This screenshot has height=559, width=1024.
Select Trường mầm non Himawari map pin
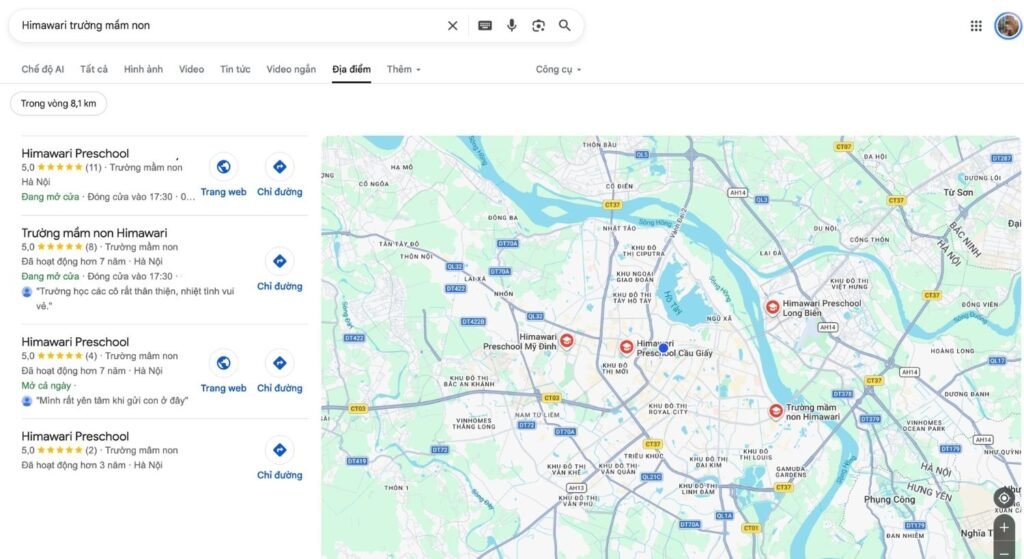point(775,411)
